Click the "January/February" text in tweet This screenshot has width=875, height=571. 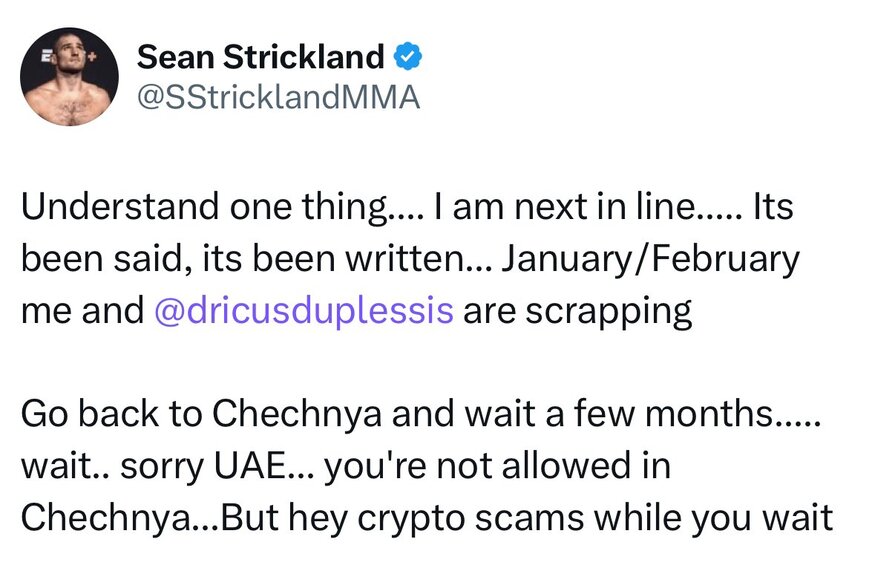pos(651,260)
